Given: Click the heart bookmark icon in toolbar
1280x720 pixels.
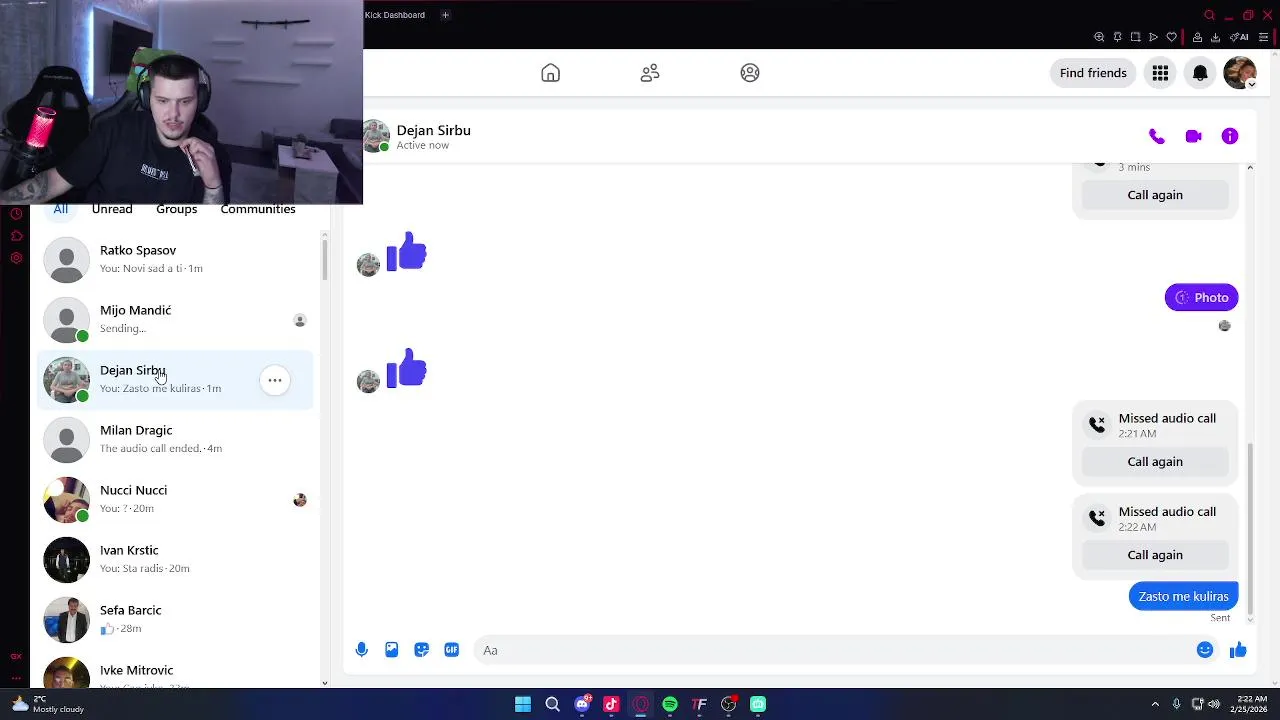Looking at the screenshot, I should [x=1171, y=37].
